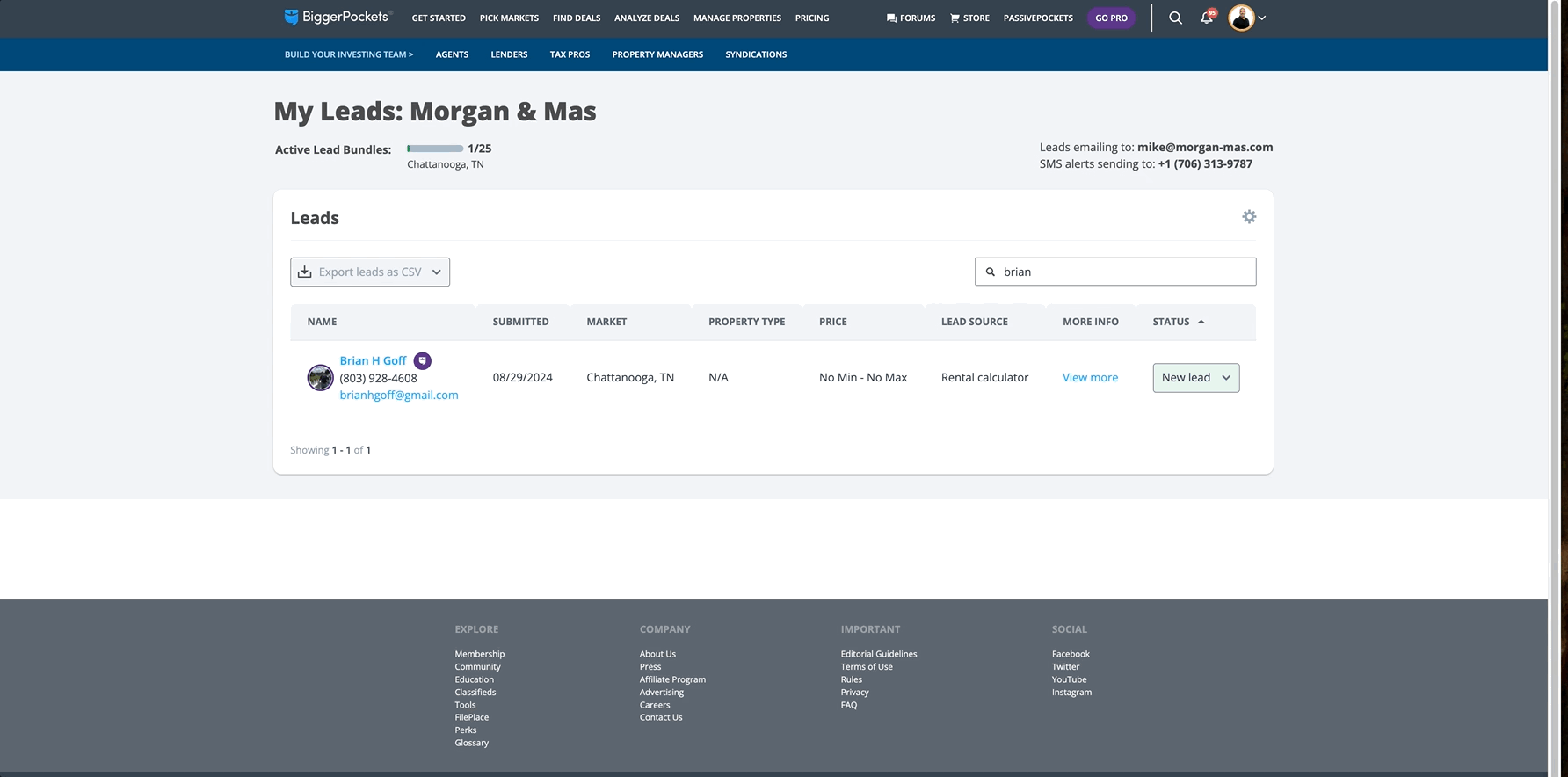The image size is (1568, 777).
Task: Open the notifications bell icon
Action: [1207, 18]
